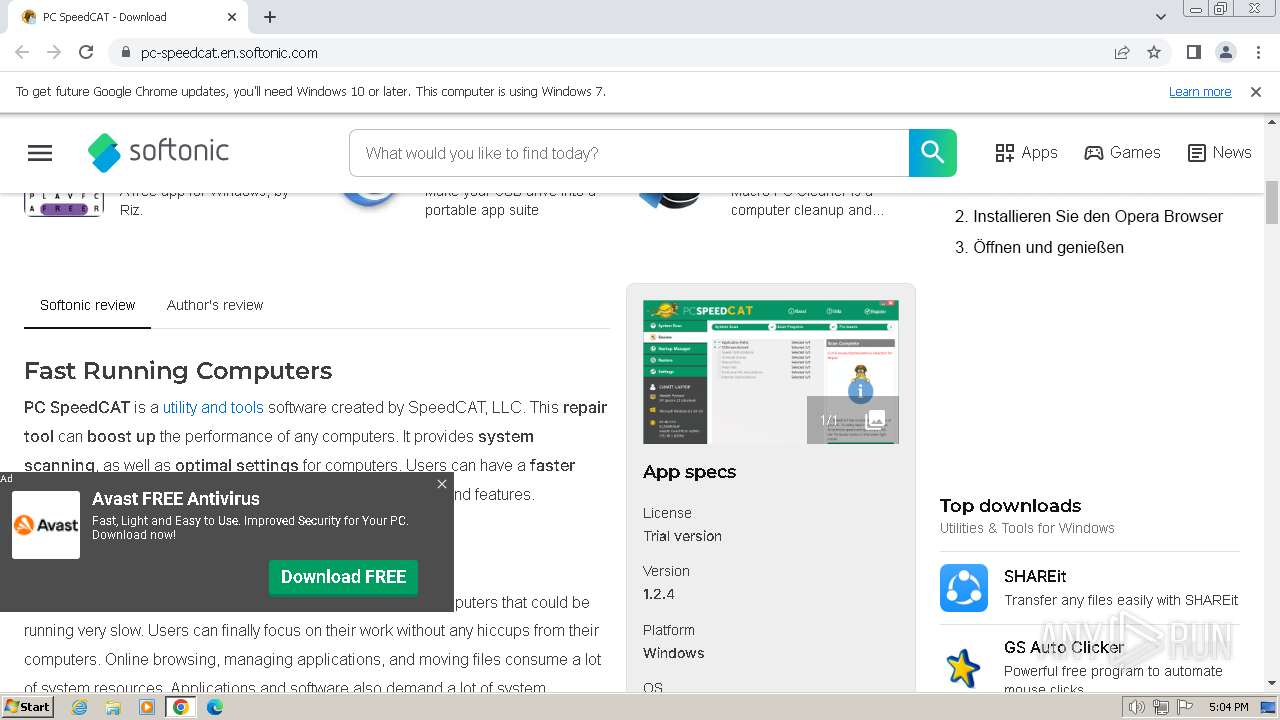Bookmark this page with the star icon
The height and width of the screenshot is (720, 1280).
coord(1154,52)
